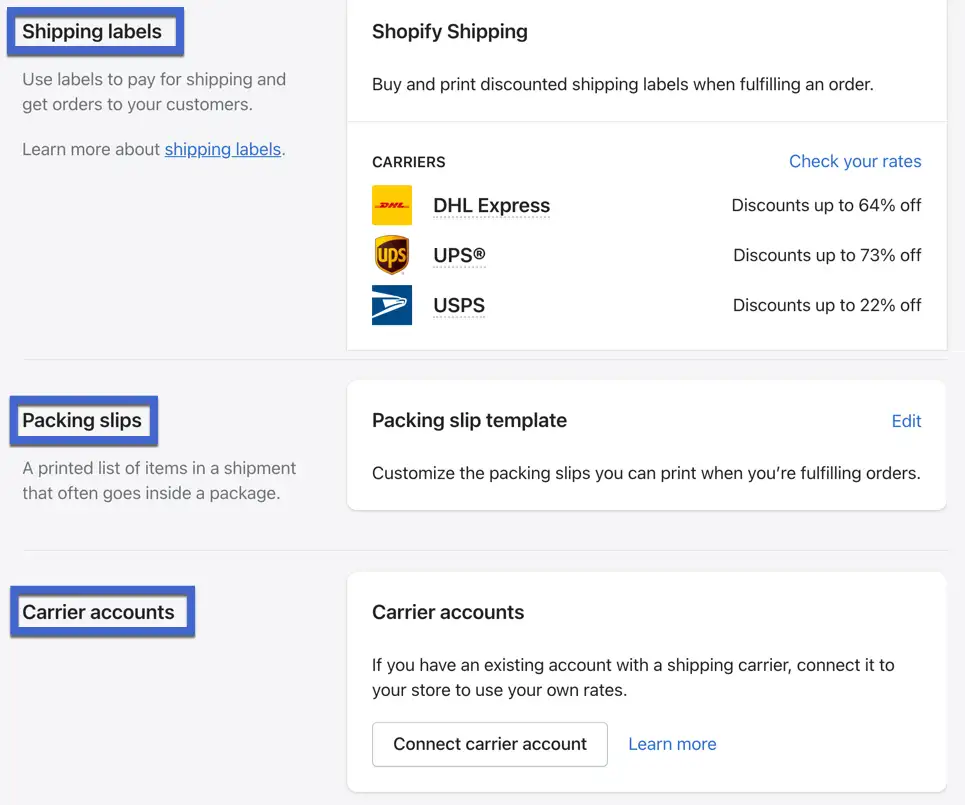965x805 pixels.
Task: Click 'Buy and print discounted shipping labels' text
Action: point(623,84)
